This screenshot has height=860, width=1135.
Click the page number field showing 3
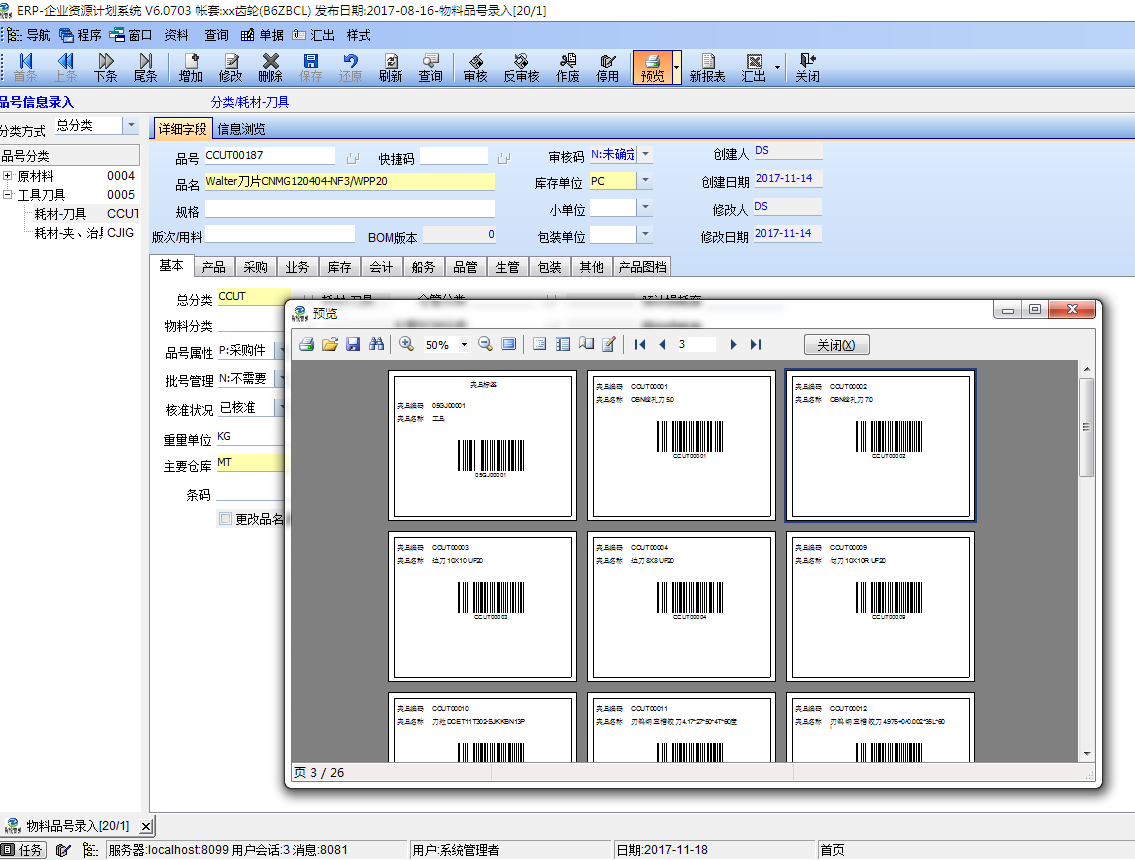(x=696, y=345)
